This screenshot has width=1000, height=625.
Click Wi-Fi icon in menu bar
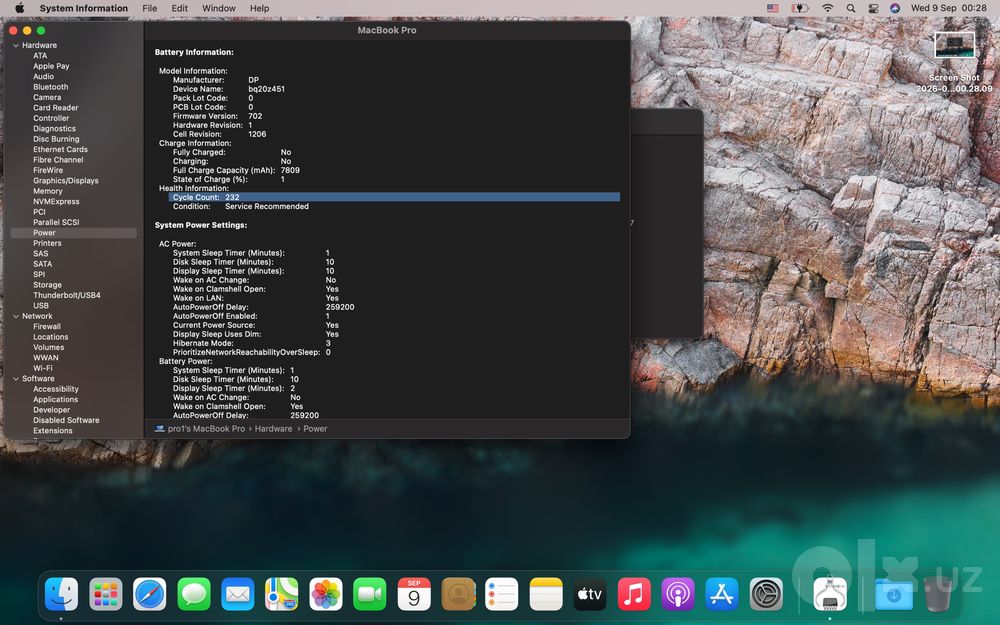(827, 8)
